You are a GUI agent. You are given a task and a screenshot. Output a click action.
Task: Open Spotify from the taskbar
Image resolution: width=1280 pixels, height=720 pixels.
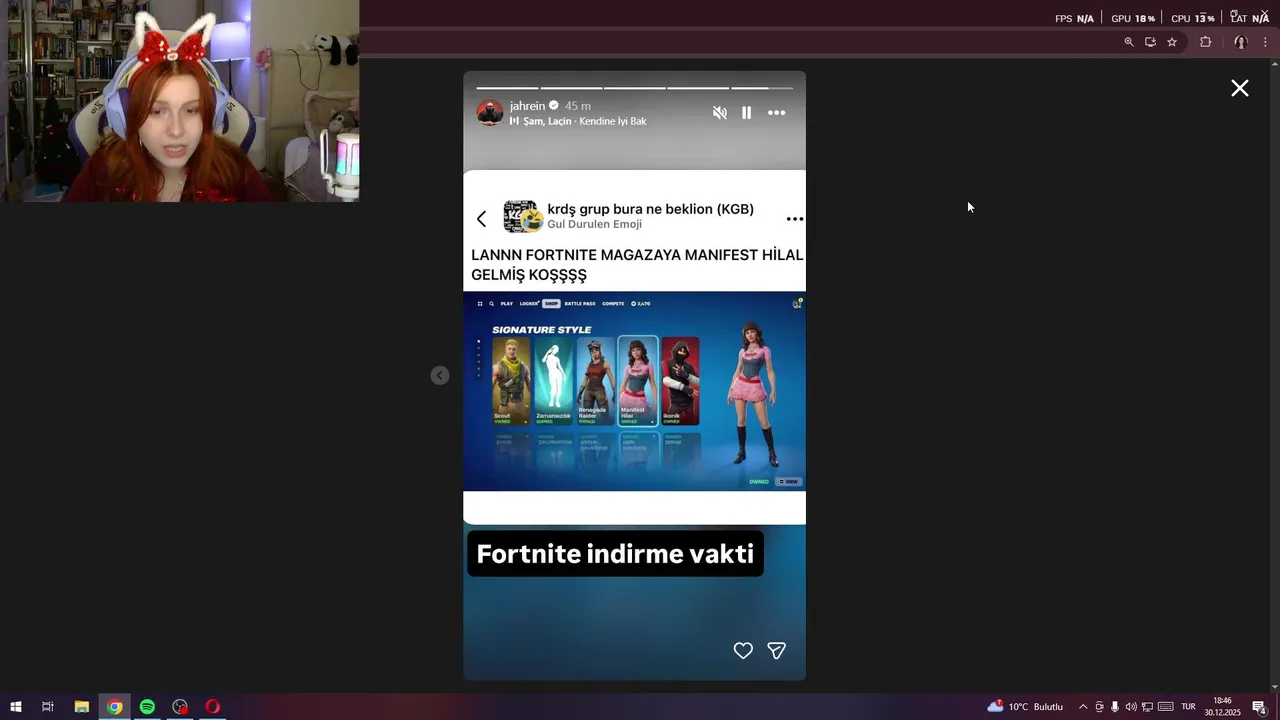[x=147, y=707]
